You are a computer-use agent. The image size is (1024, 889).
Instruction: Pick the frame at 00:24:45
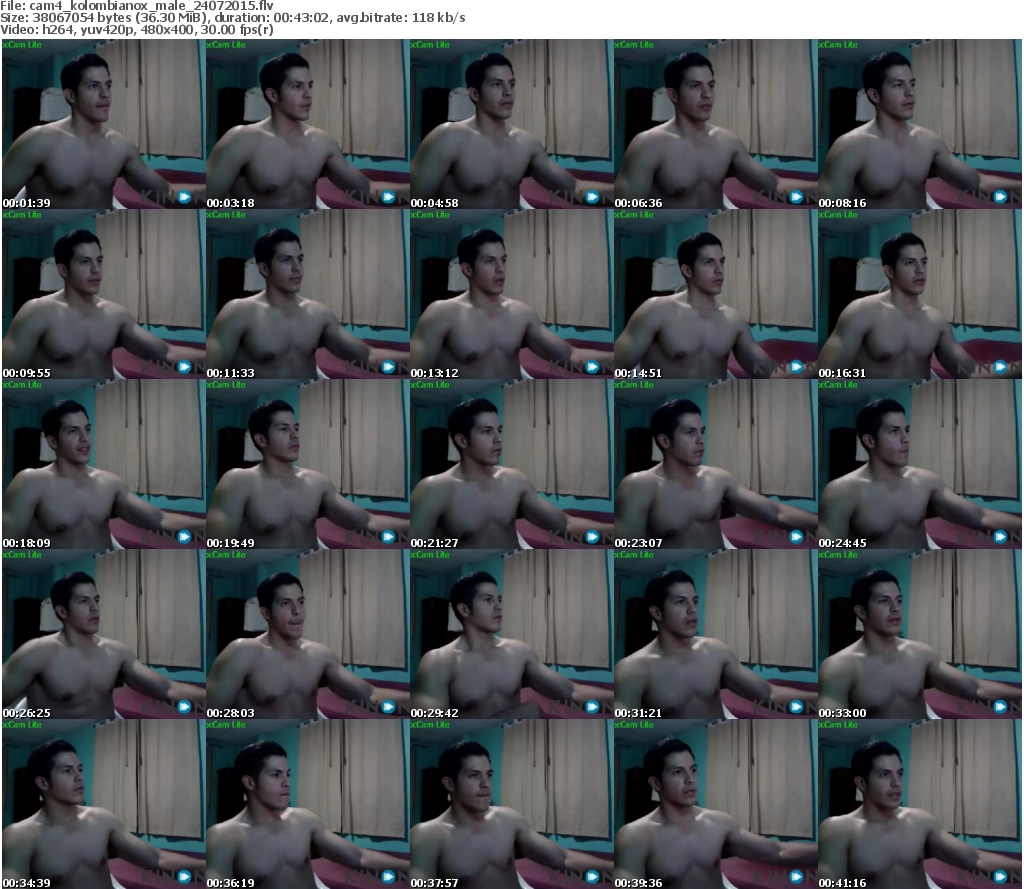click(920, 464)
